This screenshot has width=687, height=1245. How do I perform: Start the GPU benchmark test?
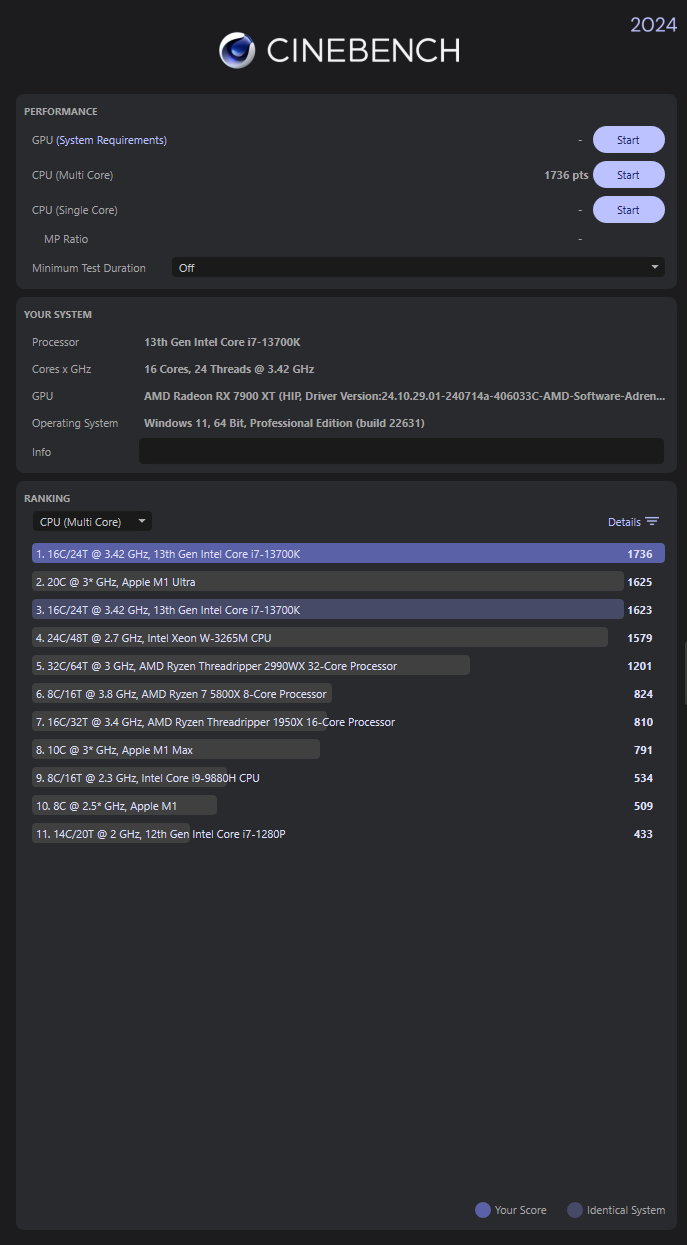[628, 140]
